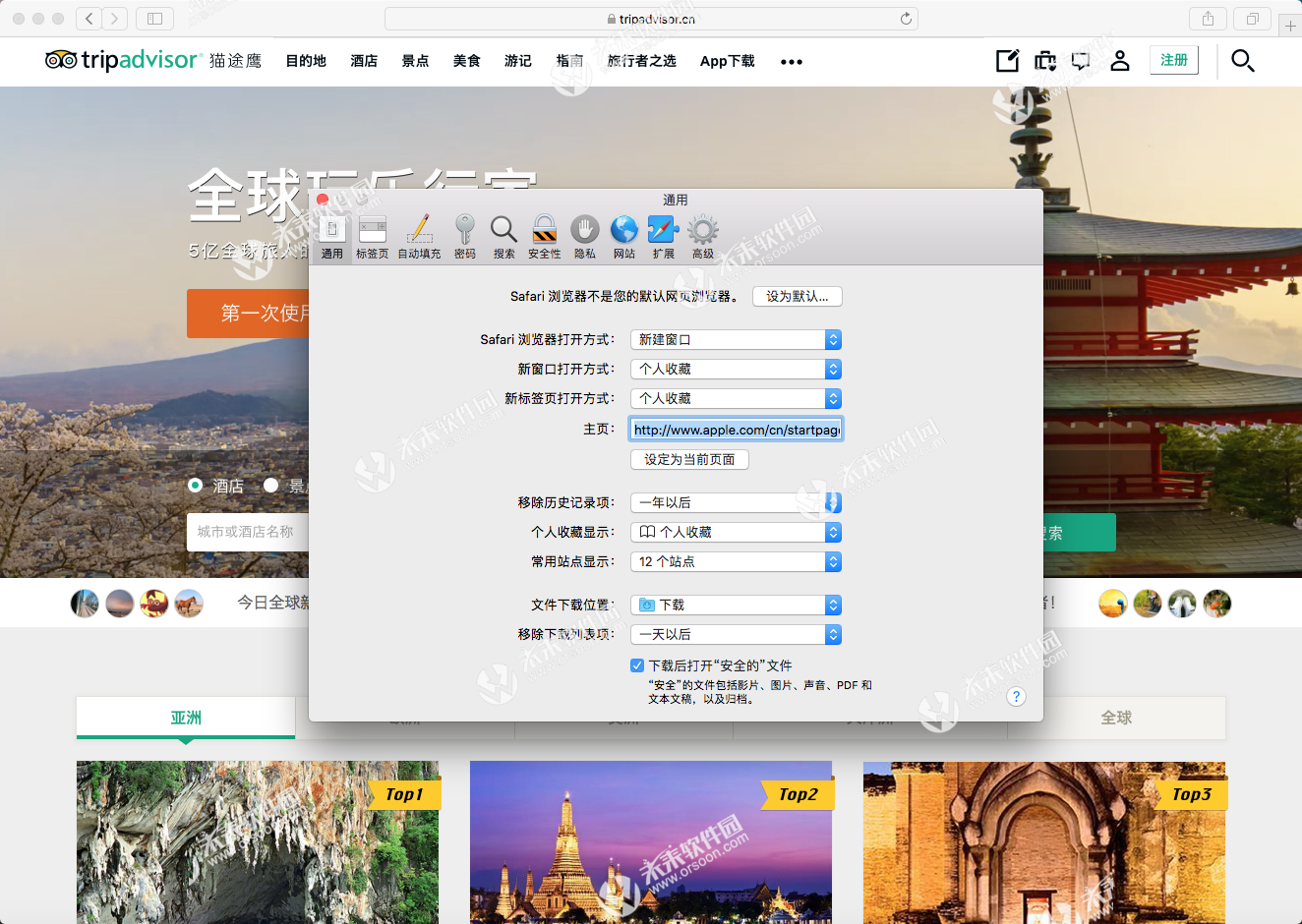Open the Top3 ruins destination thumbnail

point(1044,842)
